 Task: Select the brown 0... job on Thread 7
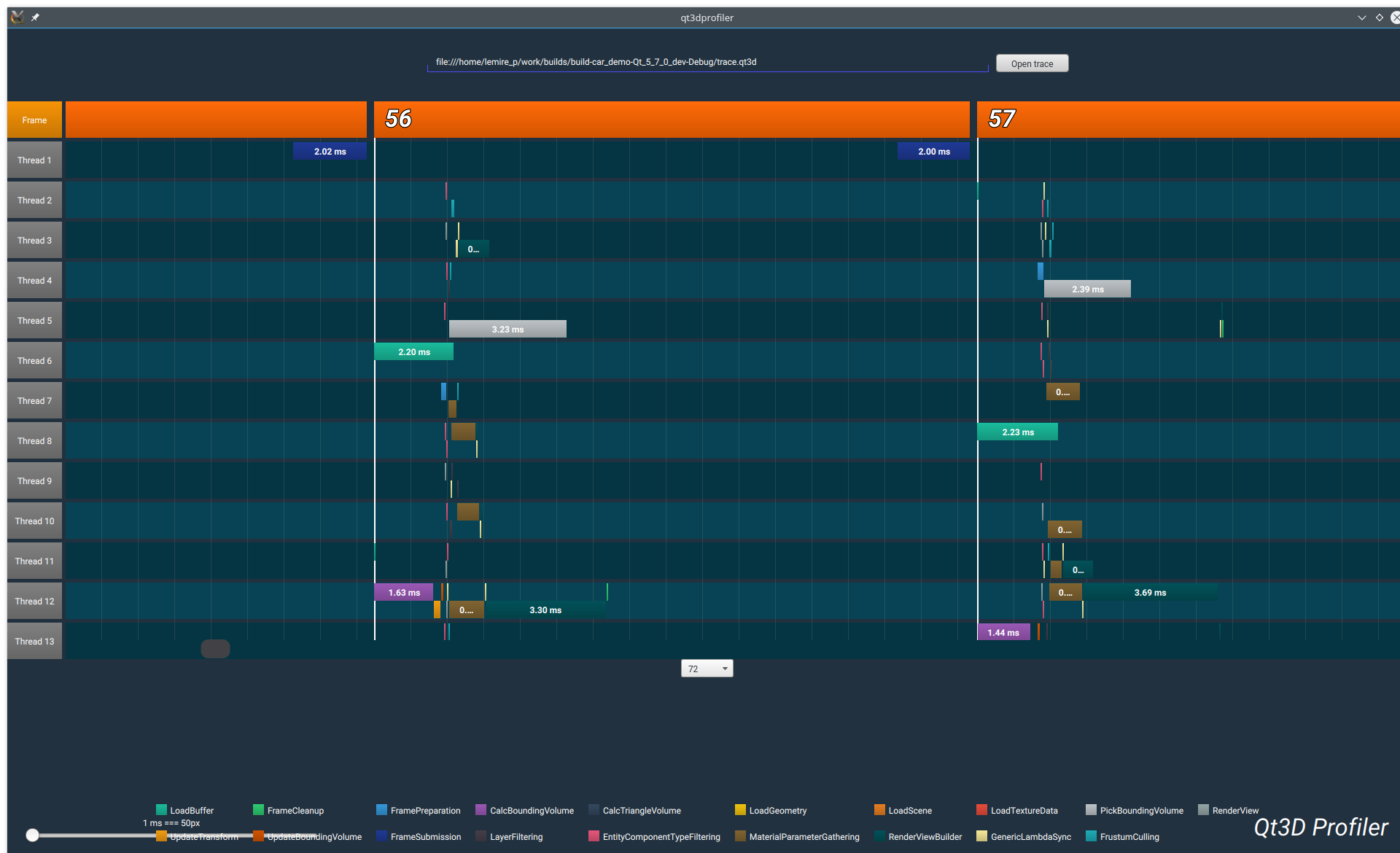(1062, 392)
